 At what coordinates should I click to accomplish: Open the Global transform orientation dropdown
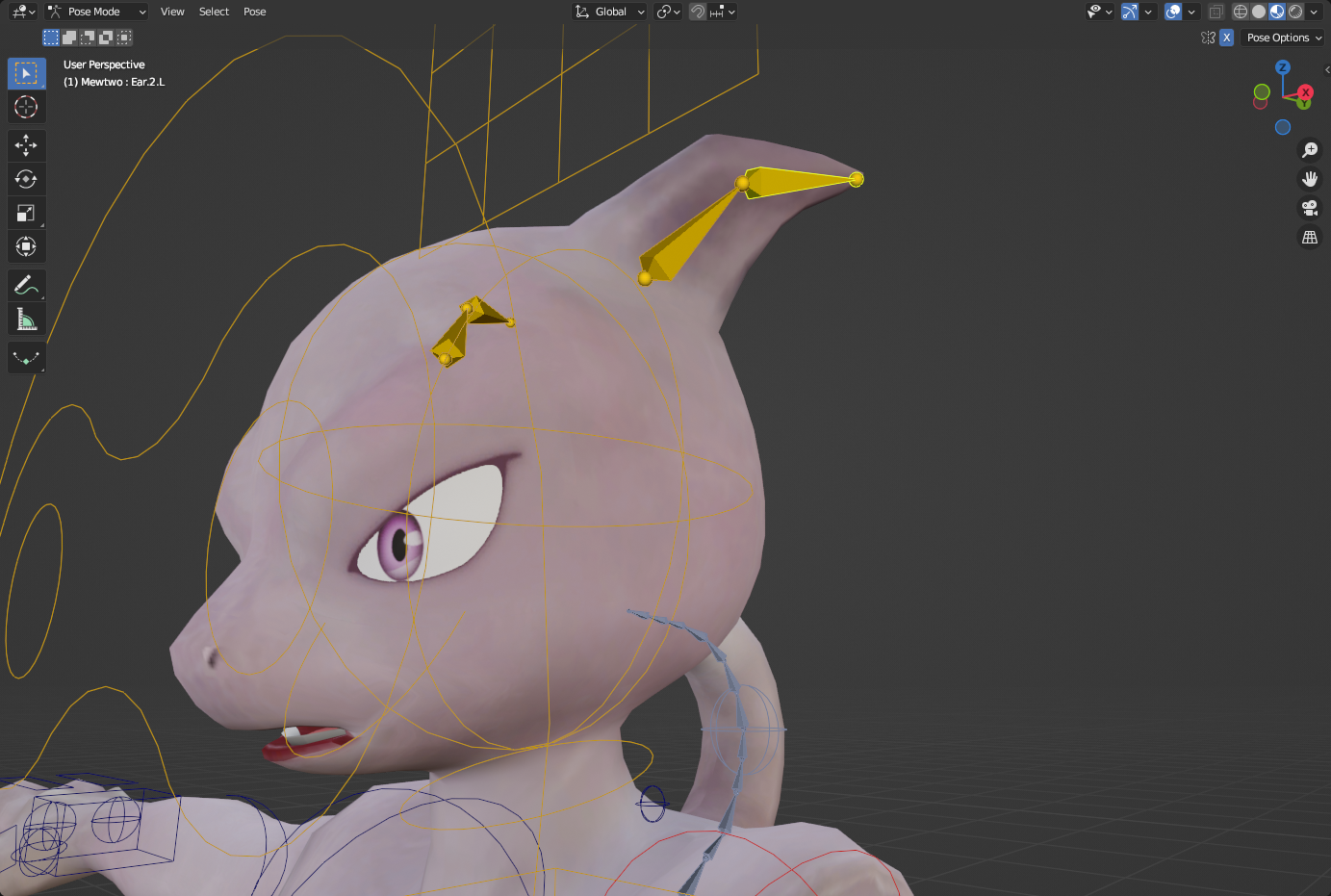pyautogui.click(x=609, y=12)
